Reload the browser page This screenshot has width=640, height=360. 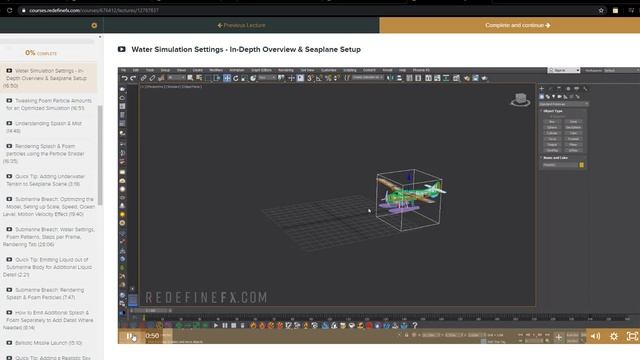pos(9,10)
